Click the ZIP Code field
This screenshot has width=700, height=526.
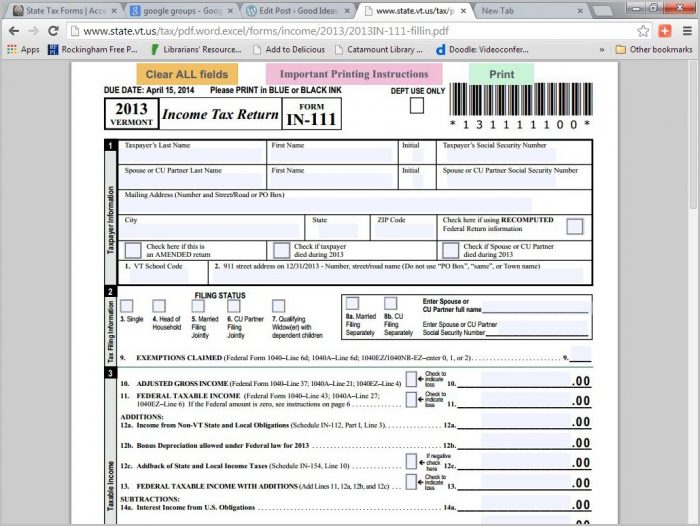point(404,230)
